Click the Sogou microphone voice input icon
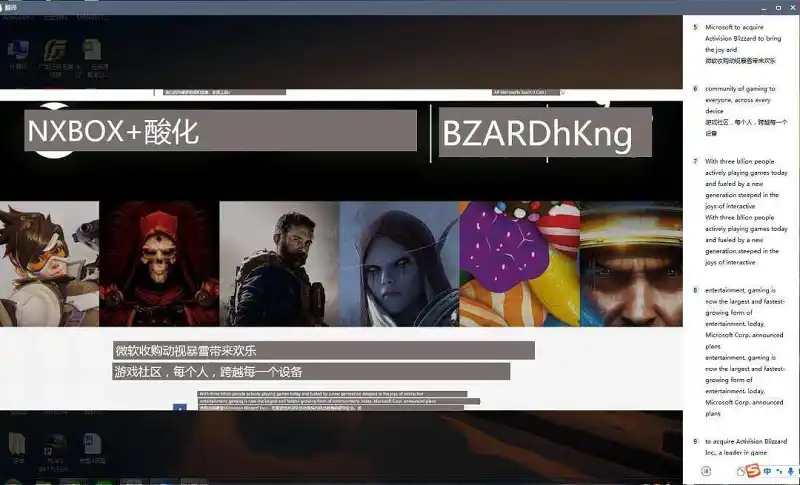Viewport: 800px width, 485px height. 790,471
